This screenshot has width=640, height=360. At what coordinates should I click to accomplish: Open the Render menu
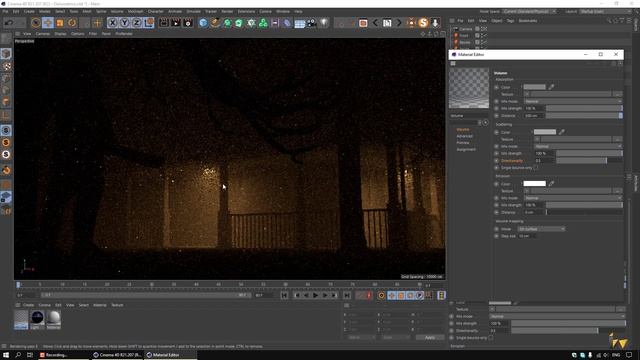click(227, 11)
